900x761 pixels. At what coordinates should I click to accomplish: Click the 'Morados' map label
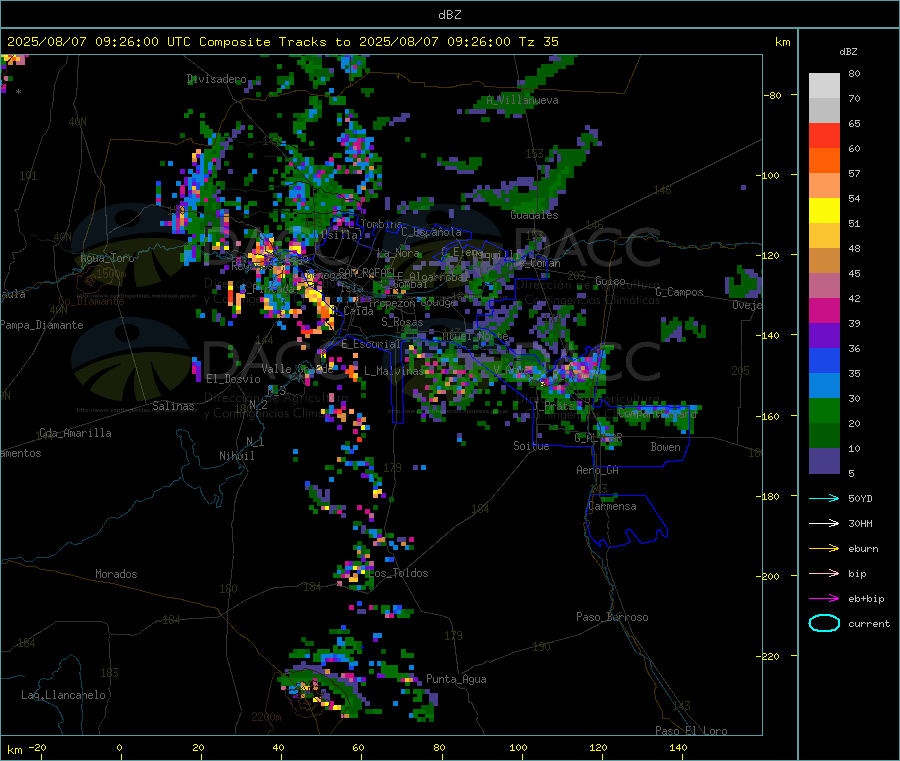pos(116,574)
